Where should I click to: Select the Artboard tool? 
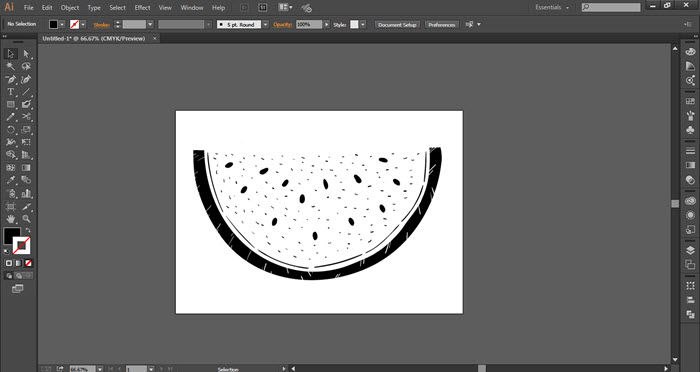pyautogui.click(x=10, y=206)
